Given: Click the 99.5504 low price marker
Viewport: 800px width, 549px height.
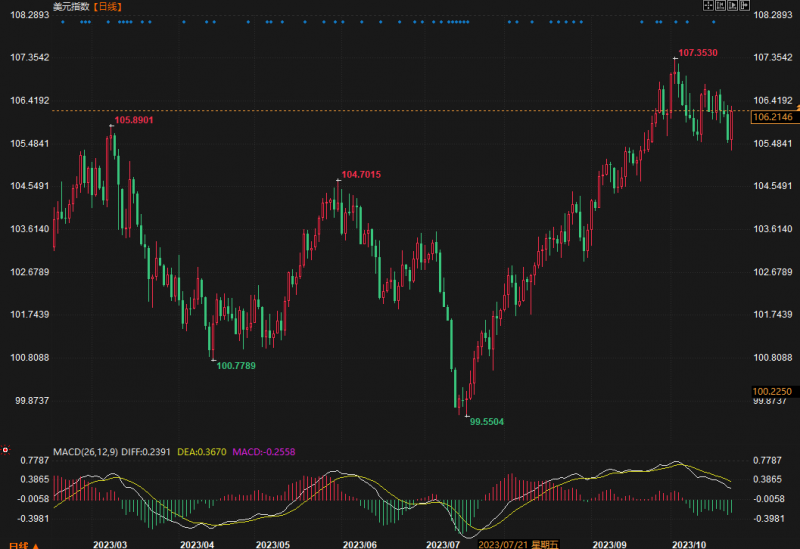Looking at the screenshot, I should point(486,422).
